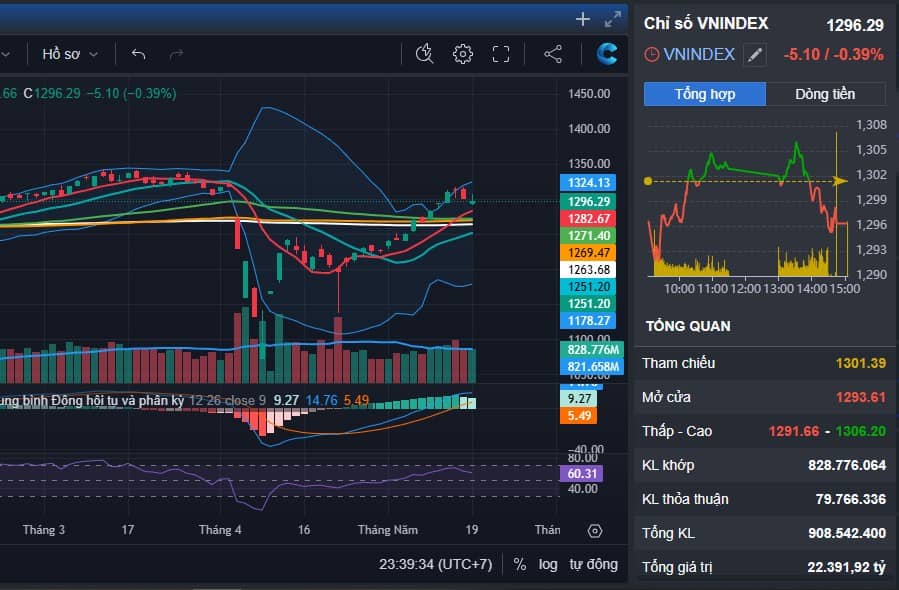
Task: Switch to the Dòng tiền tab
Action: click(x=824, y=93)
